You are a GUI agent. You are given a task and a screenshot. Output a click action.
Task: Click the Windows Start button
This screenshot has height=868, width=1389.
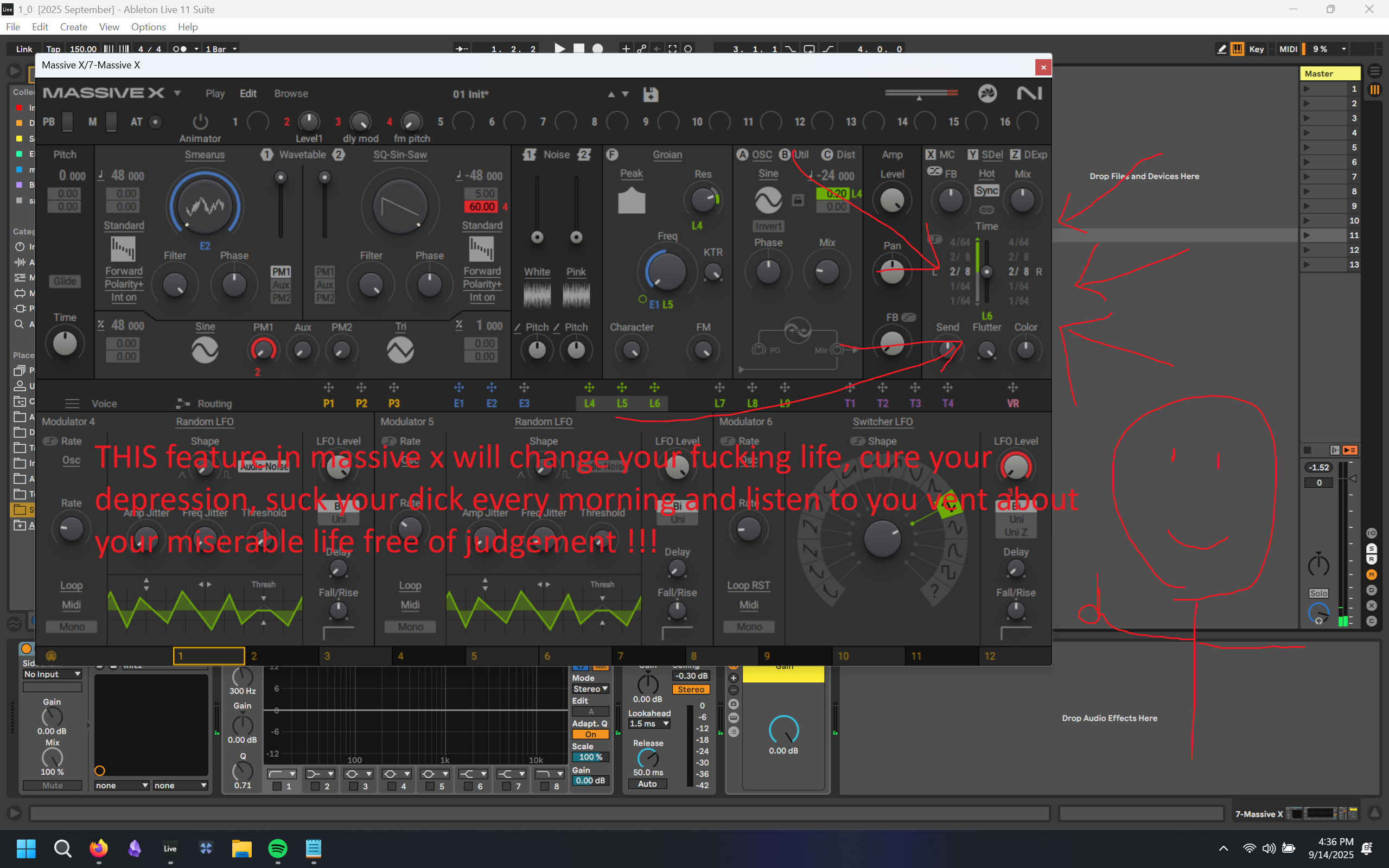point(27,848)
